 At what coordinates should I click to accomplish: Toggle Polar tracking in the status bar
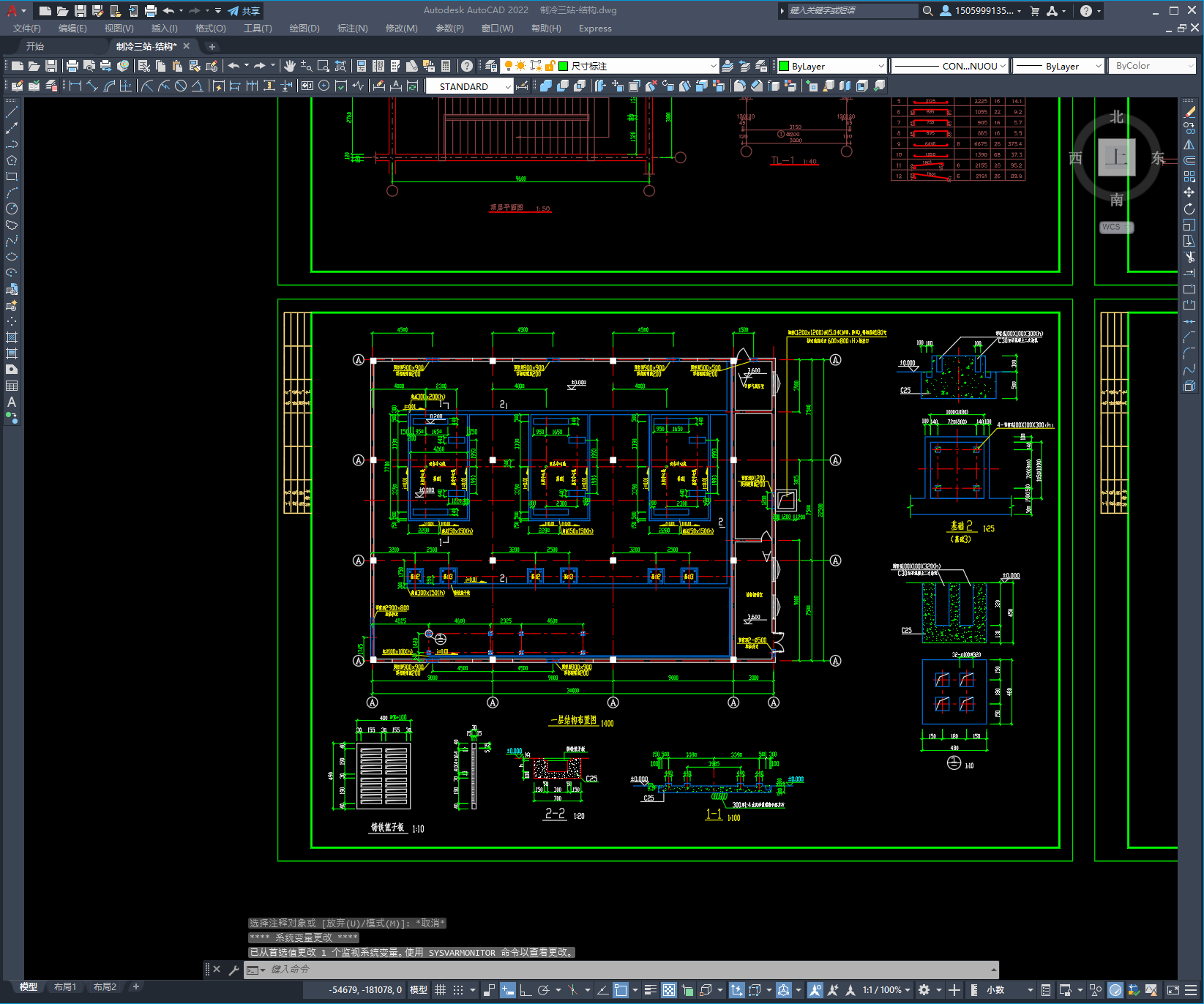click(x=543, y=990)
